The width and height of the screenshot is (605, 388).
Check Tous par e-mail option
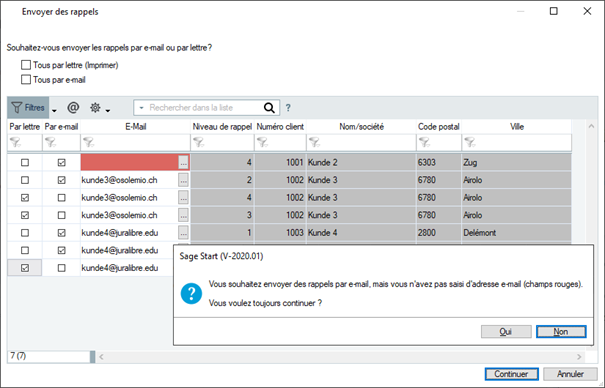(x=26, y=79)
